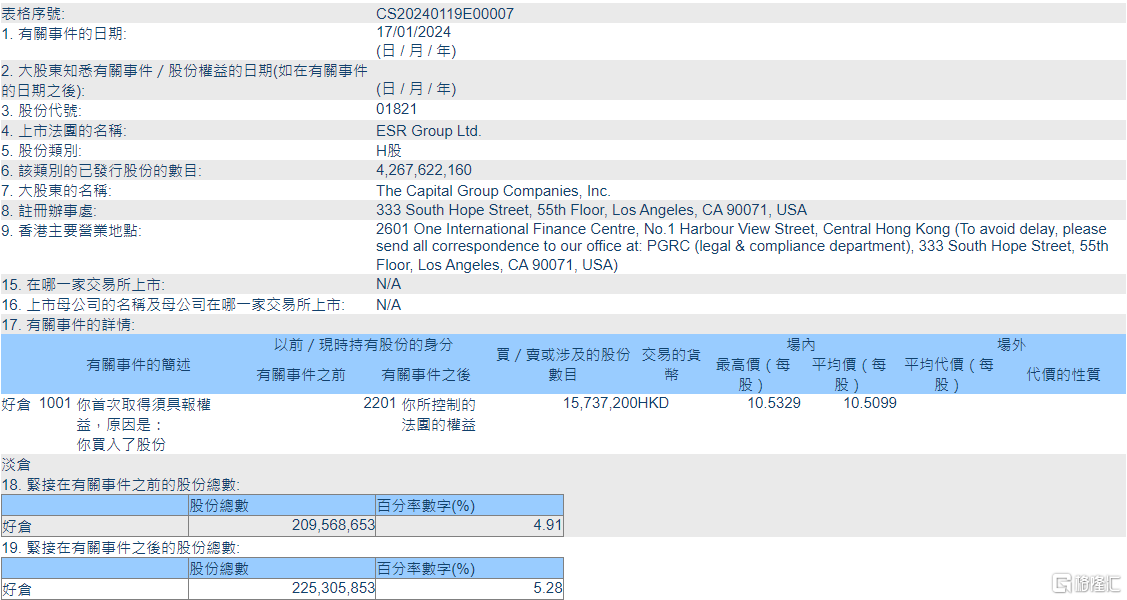Click the ESR Group Ltd. name

[428, 131]
